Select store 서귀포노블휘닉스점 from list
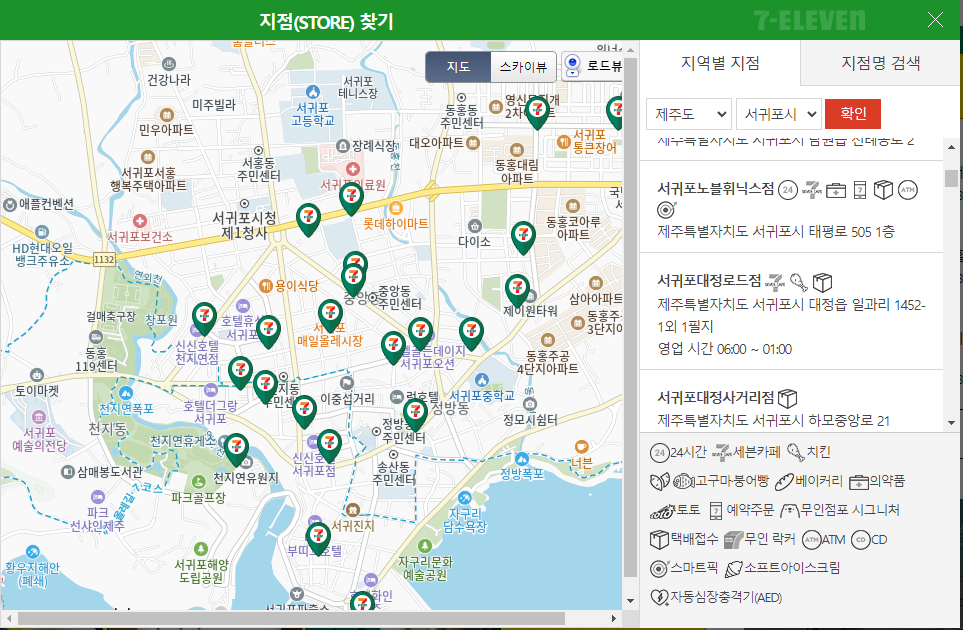963x630 pixels. click(715, 189)
